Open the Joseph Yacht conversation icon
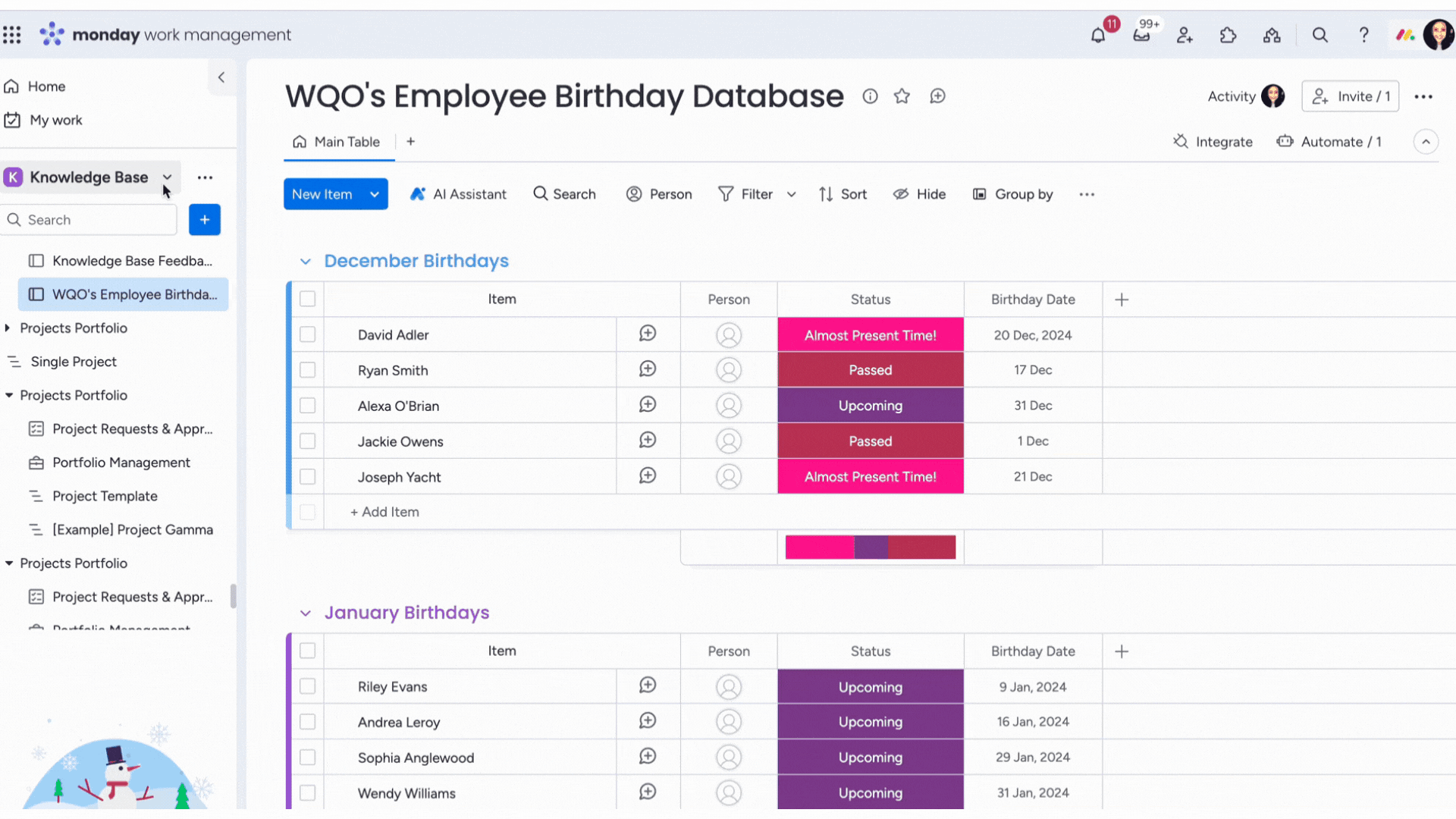The image size is (1456, 819). 648,476
